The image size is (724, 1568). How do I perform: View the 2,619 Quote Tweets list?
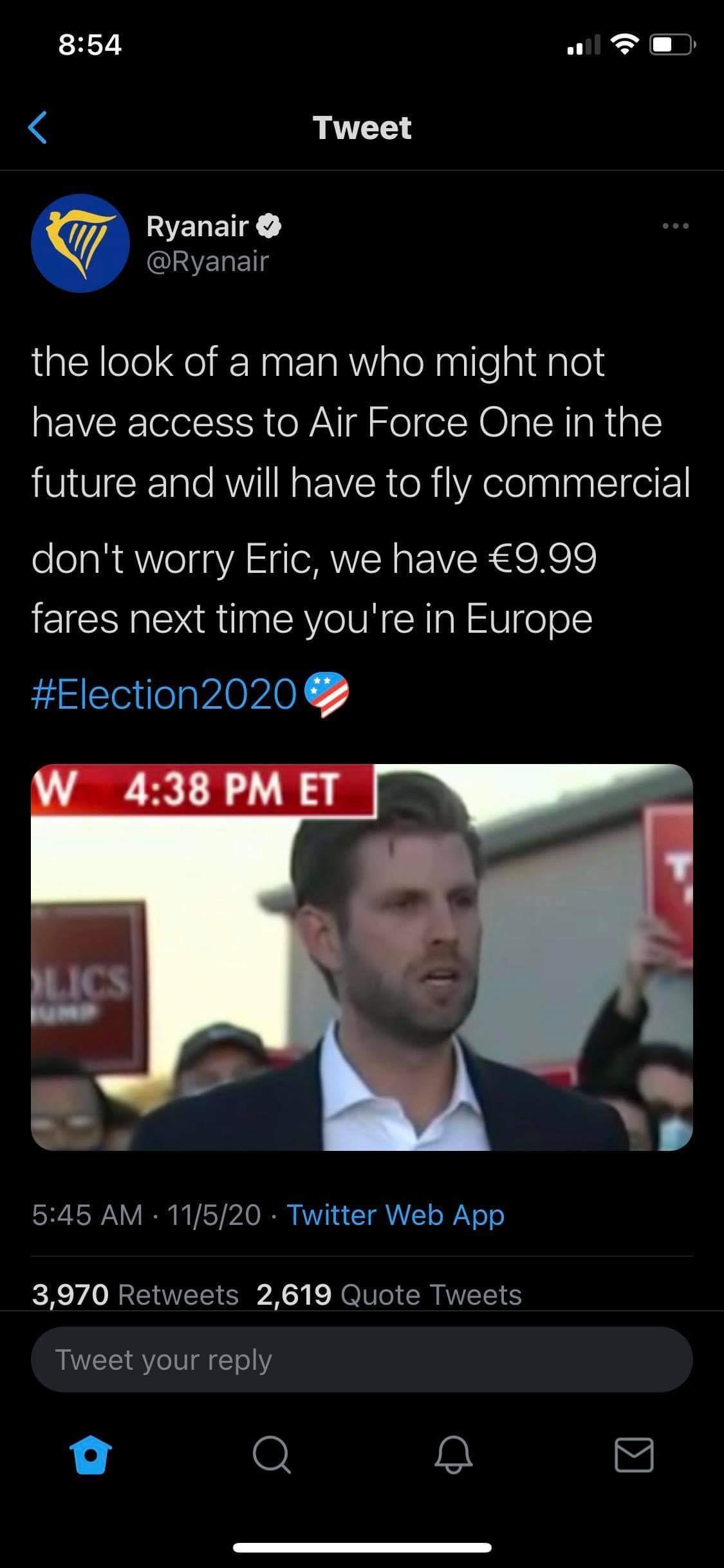(x=389, y=1294)
